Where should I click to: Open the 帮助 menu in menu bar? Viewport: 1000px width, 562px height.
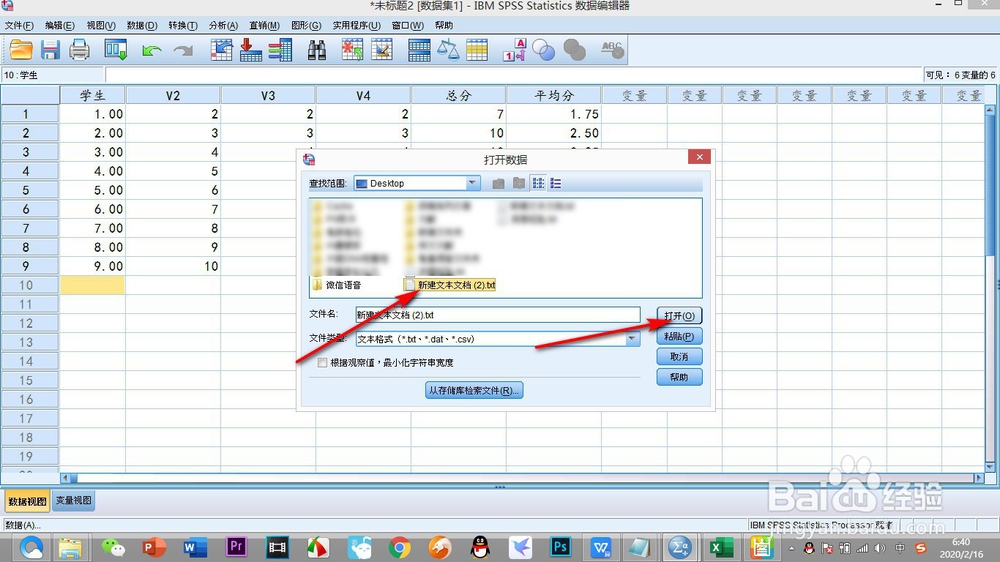444,26
